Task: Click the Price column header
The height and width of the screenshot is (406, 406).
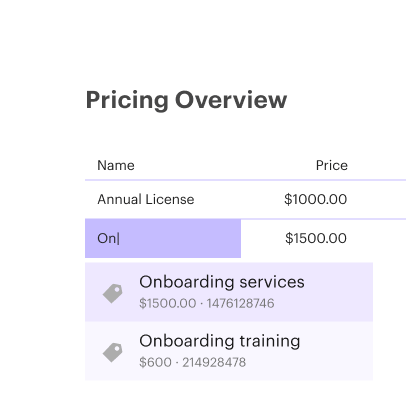Action: 332,165
